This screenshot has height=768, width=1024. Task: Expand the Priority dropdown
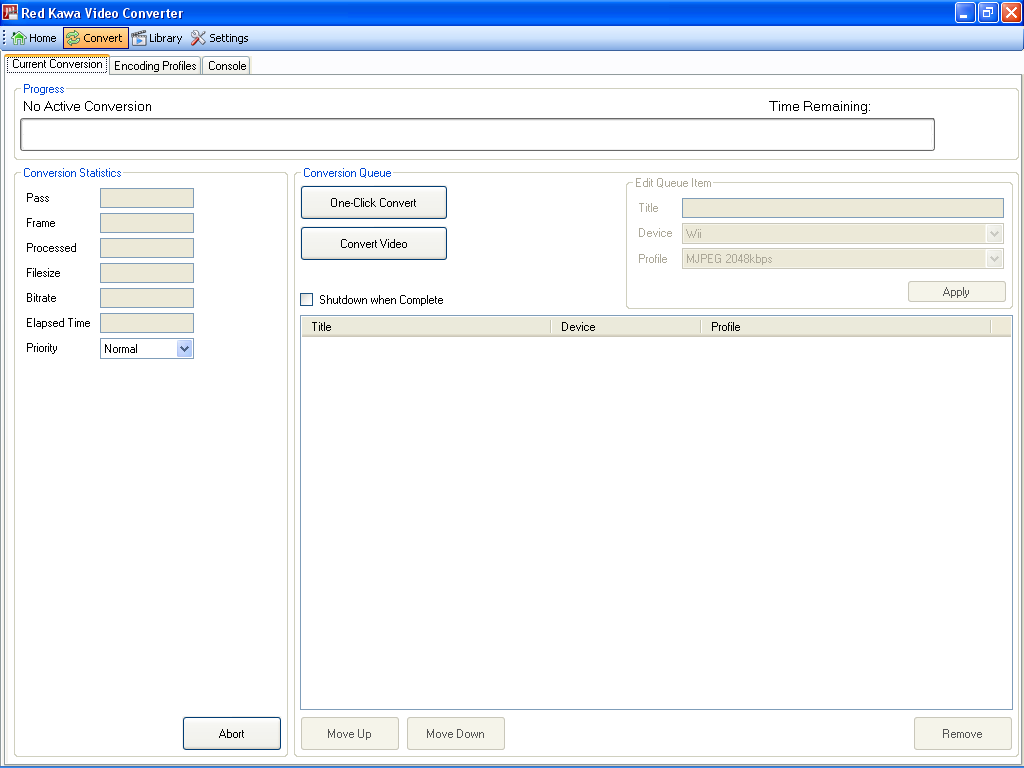tap(184, 349)
